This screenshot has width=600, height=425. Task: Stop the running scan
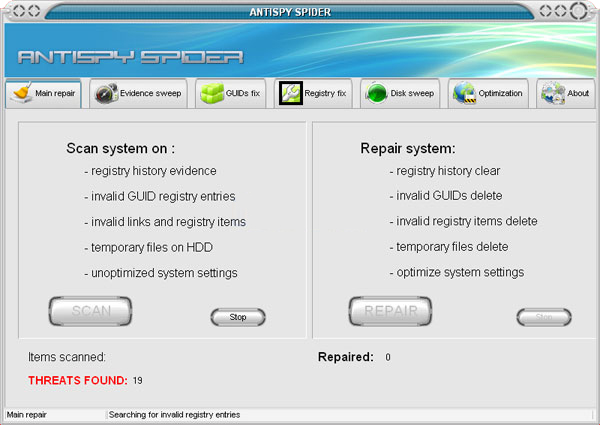coord(238,317)
